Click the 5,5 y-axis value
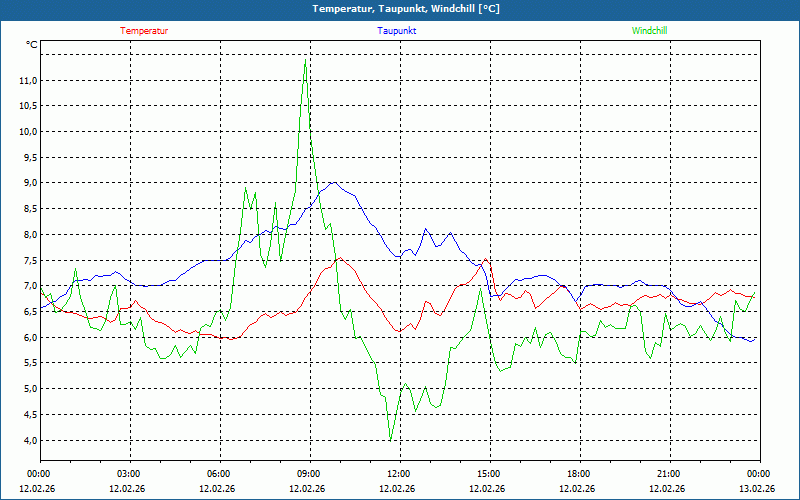This screenshot has width=800, height=500. point(30,363)
